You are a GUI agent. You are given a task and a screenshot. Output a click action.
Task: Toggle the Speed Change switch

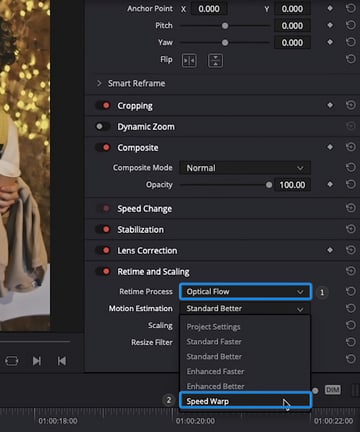tap(103, 209)
